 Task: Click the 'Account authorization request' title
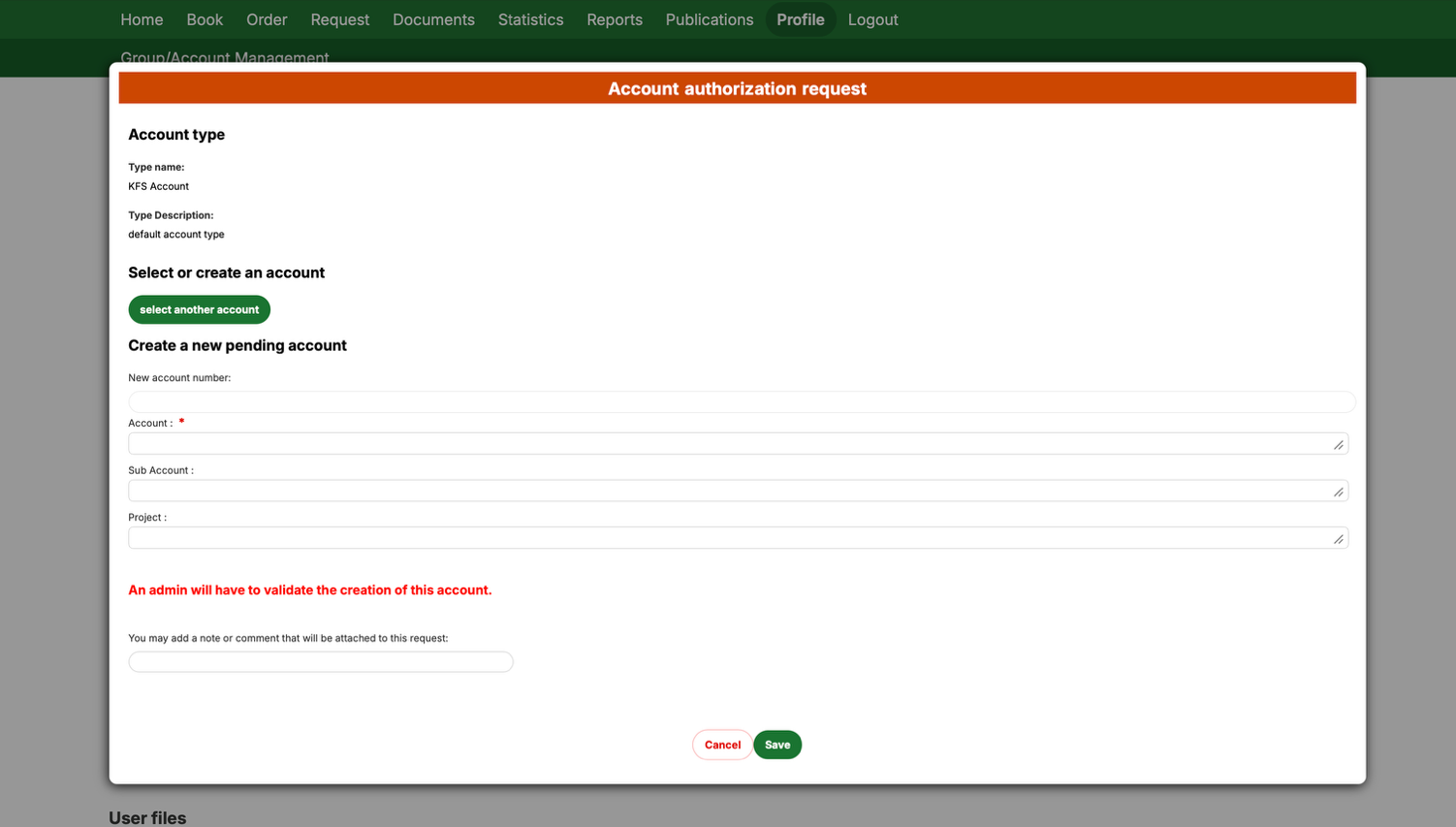pyautogui.click(x=737, y=88)
